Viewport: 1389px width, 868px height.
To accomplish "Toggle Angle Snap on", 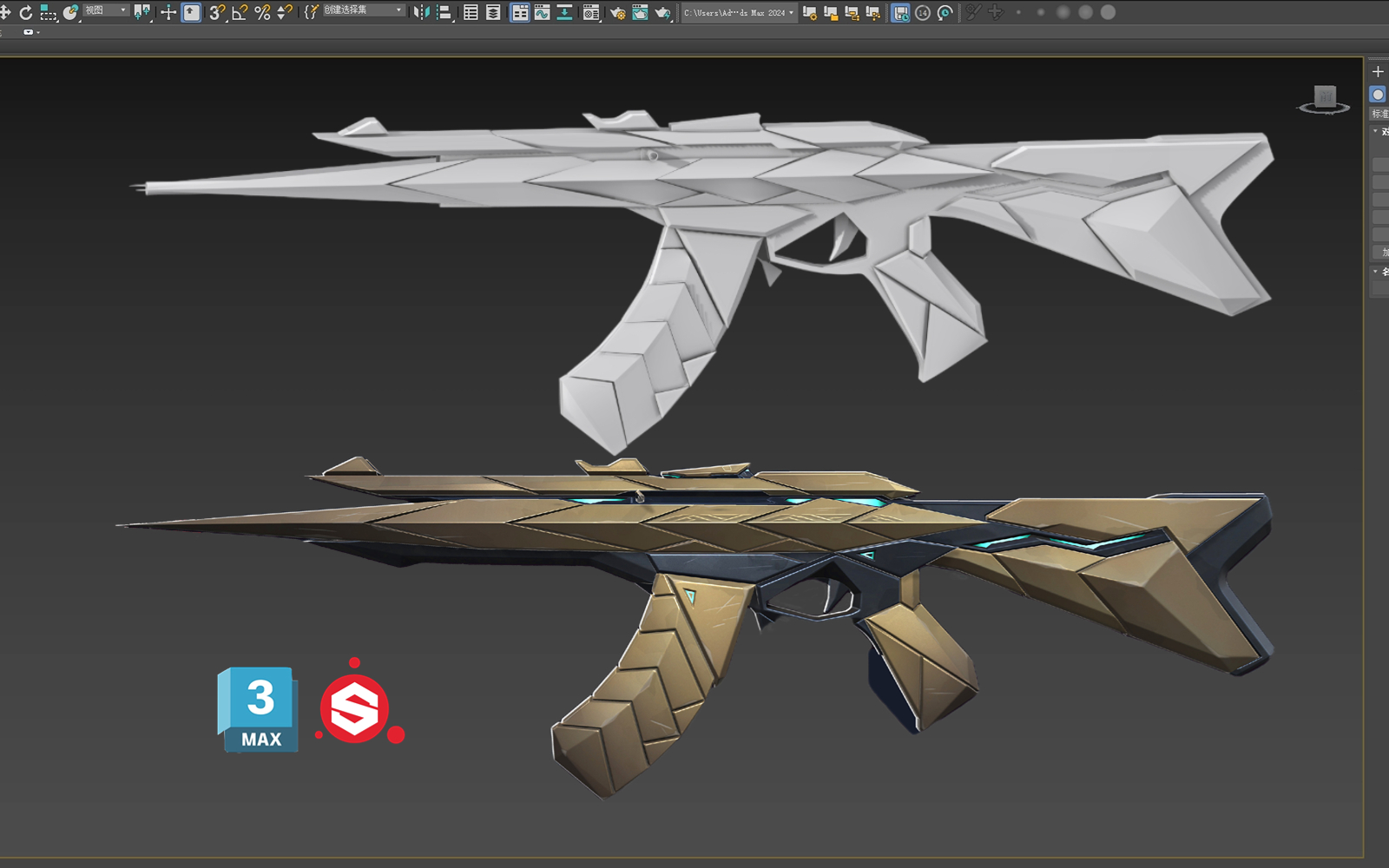I will click(x=239, y=12).
